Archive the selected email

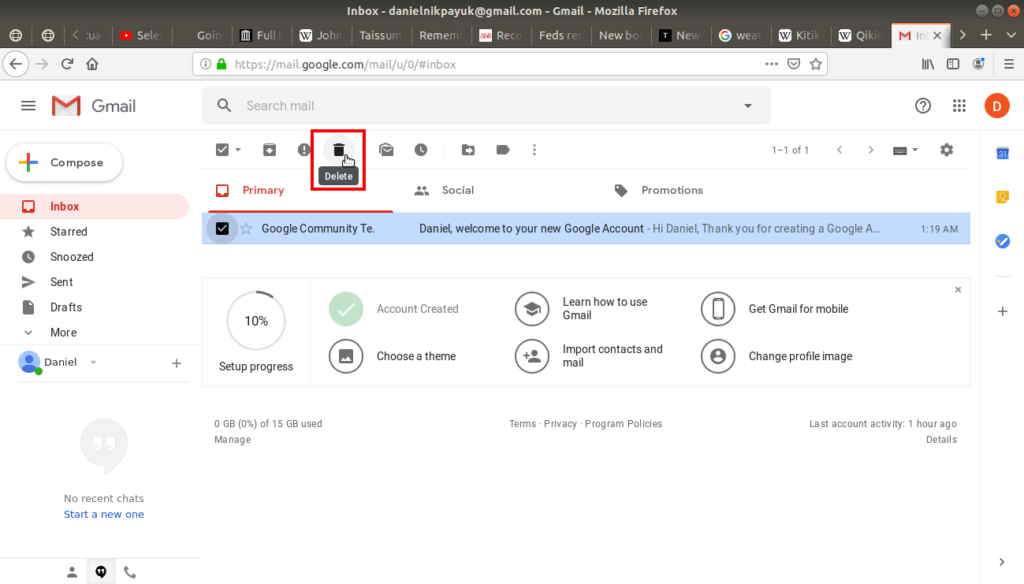(269, 150)
